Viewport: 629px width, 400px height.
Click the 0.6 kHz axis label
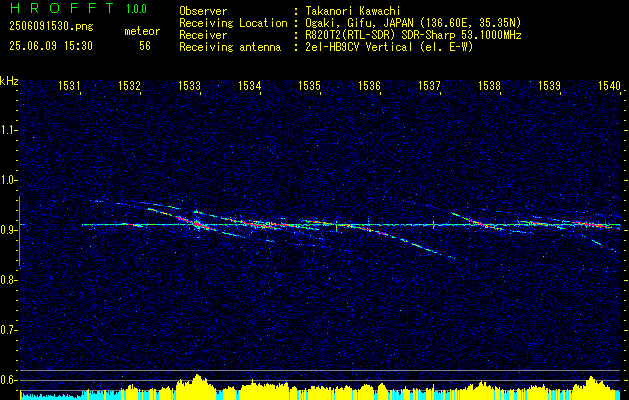click(8, 380)
